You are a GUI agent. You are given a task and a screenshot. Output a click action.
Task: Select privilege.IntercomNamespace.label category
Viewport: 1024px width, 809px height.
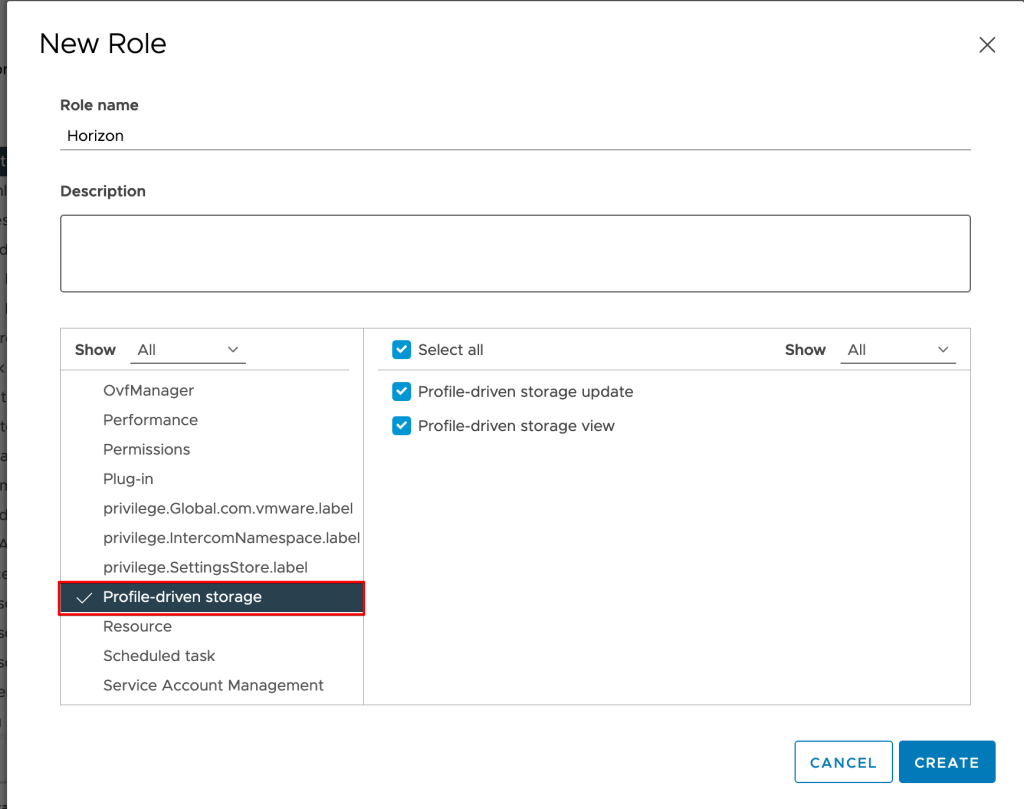pyautogui.click(x=230, y=538)
